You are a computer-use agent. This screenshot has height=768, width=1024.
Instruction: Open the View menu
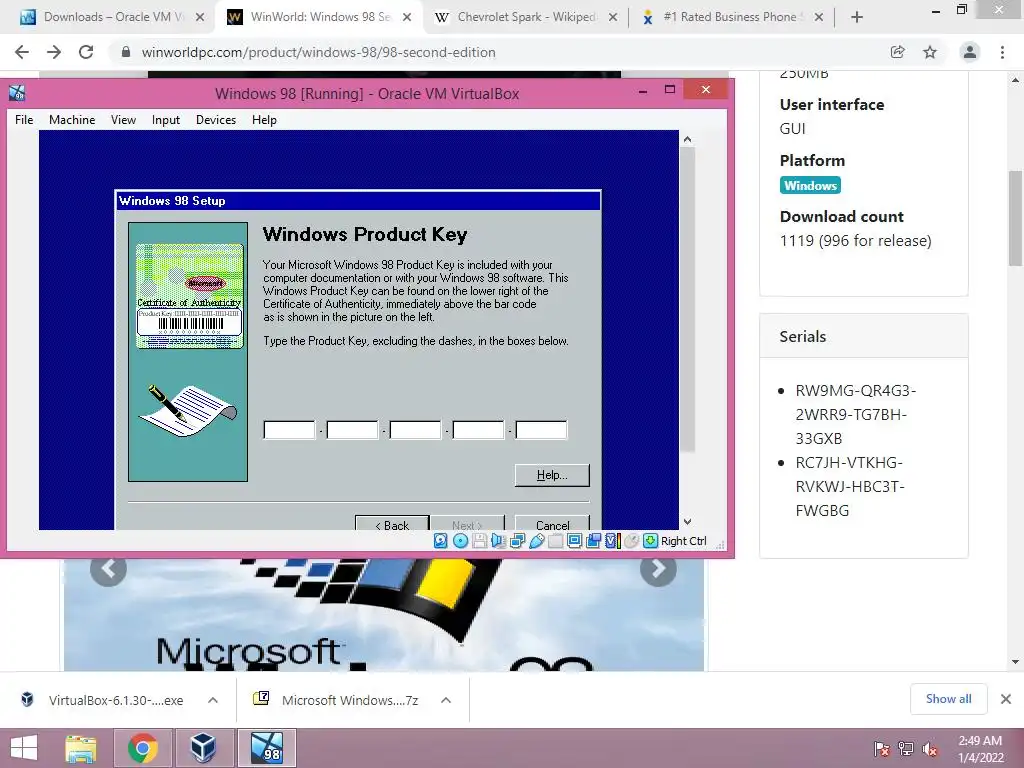point(123,120)
